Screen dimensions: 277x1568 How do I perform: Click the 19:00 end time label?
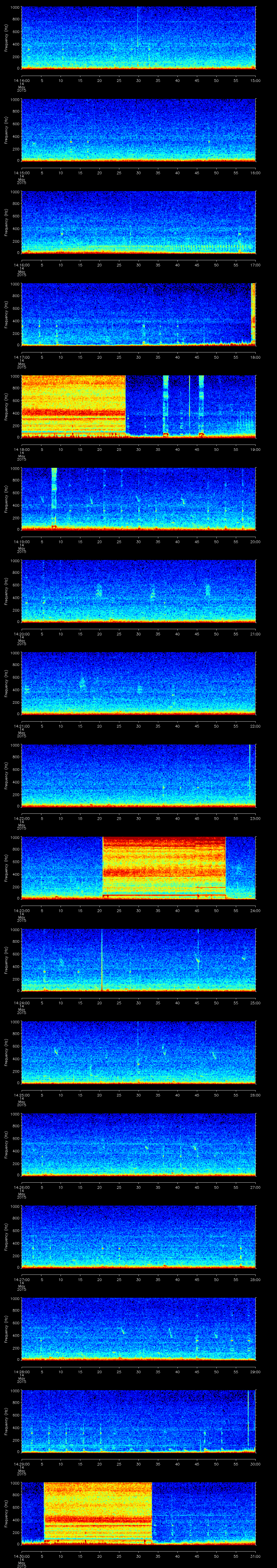coord(256,449)
